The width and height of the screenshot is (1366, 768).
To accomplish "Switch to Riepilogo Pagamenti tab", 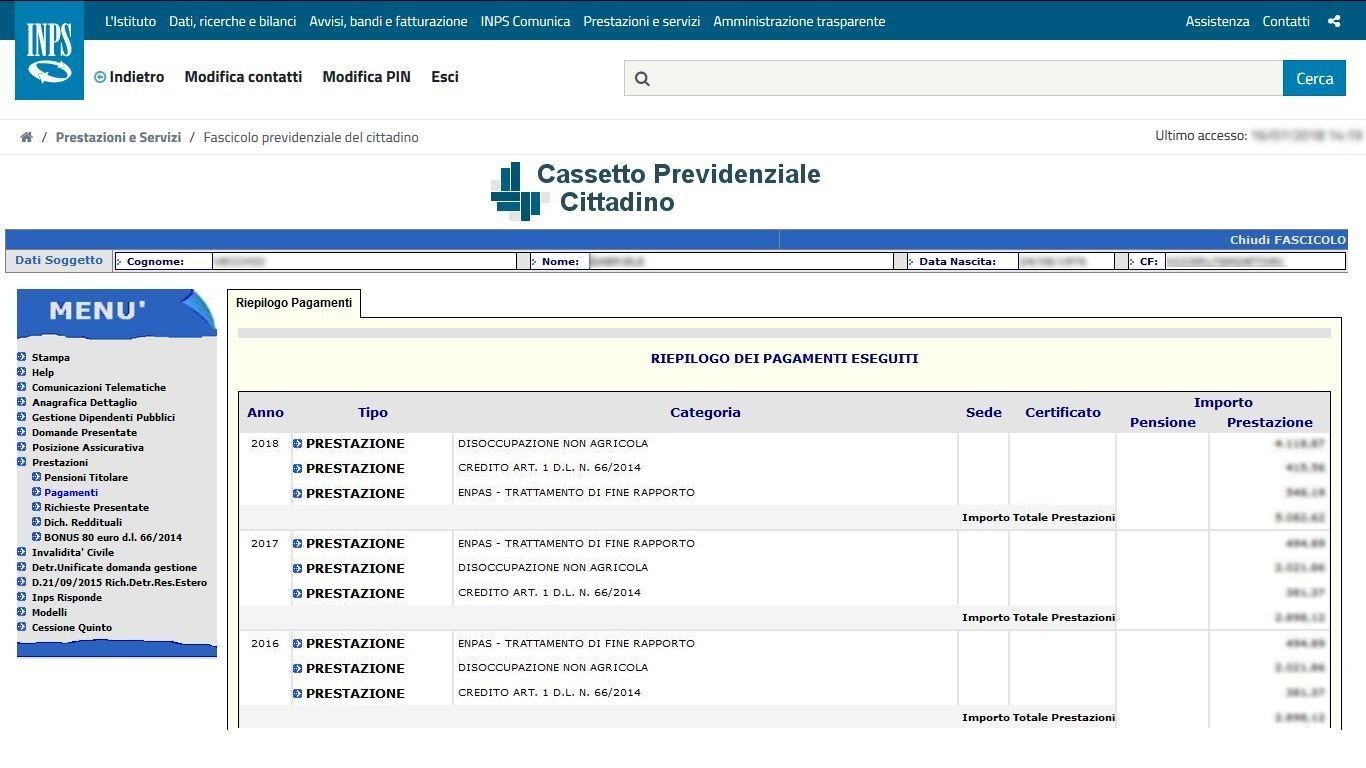I will pyautogui.click(x=293, y=303).
